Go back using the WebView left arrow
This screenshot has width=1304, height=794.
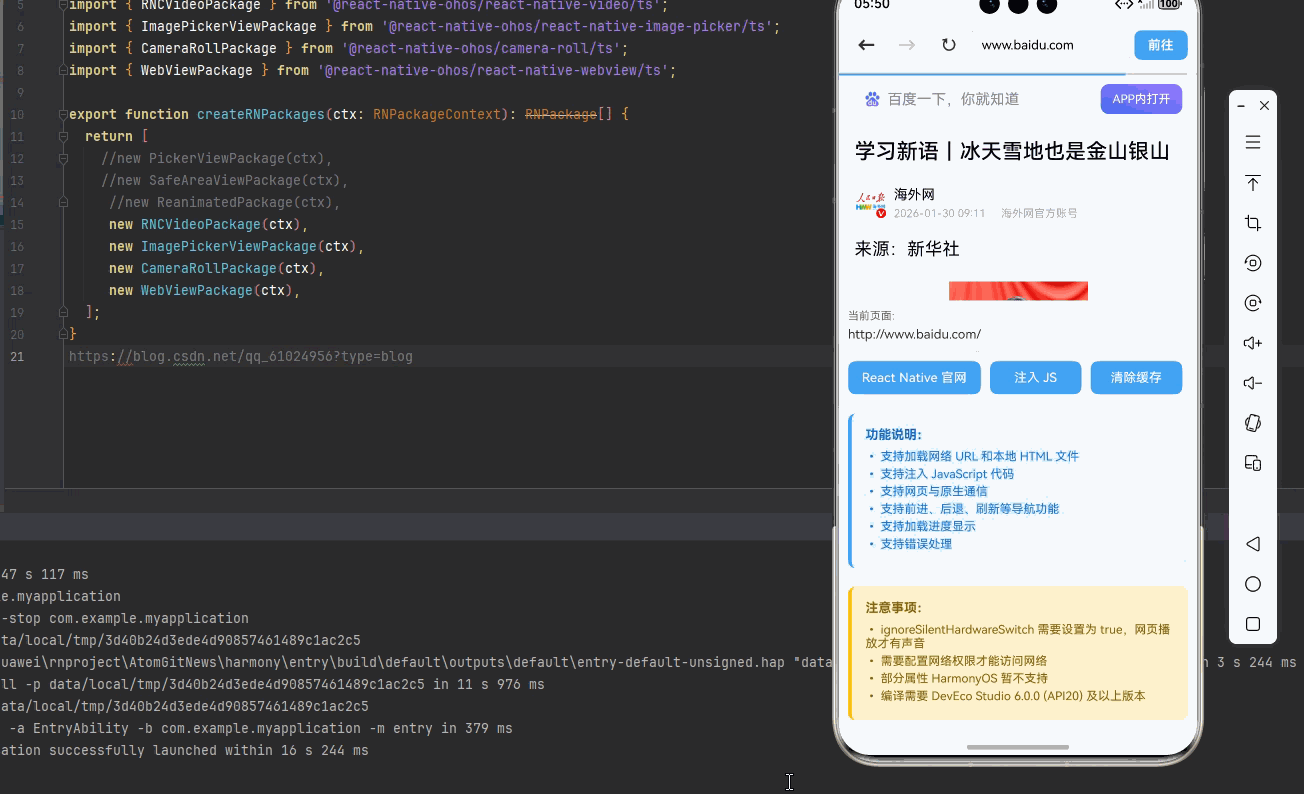point(866,45)
